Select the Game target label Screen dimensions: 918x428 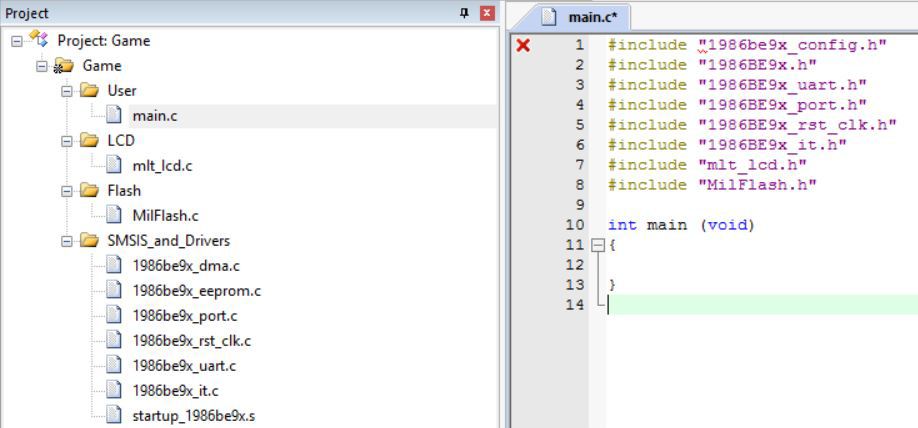click(102, 66)
